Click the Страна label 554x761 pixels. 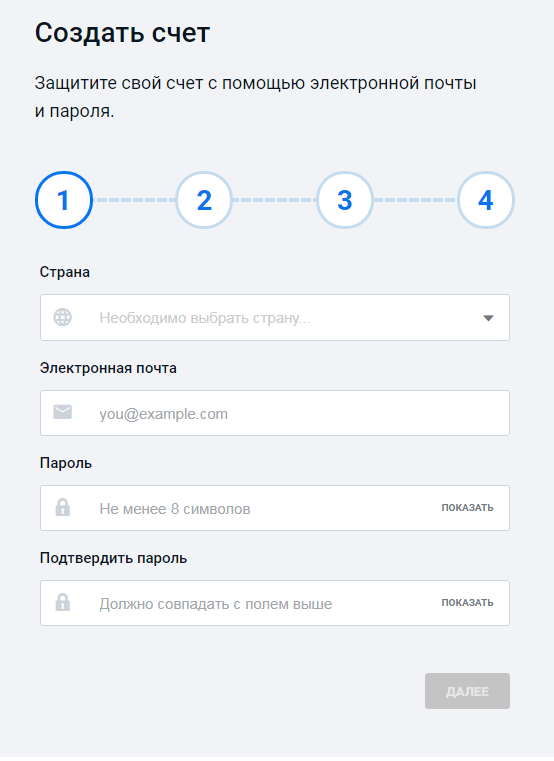65,272
